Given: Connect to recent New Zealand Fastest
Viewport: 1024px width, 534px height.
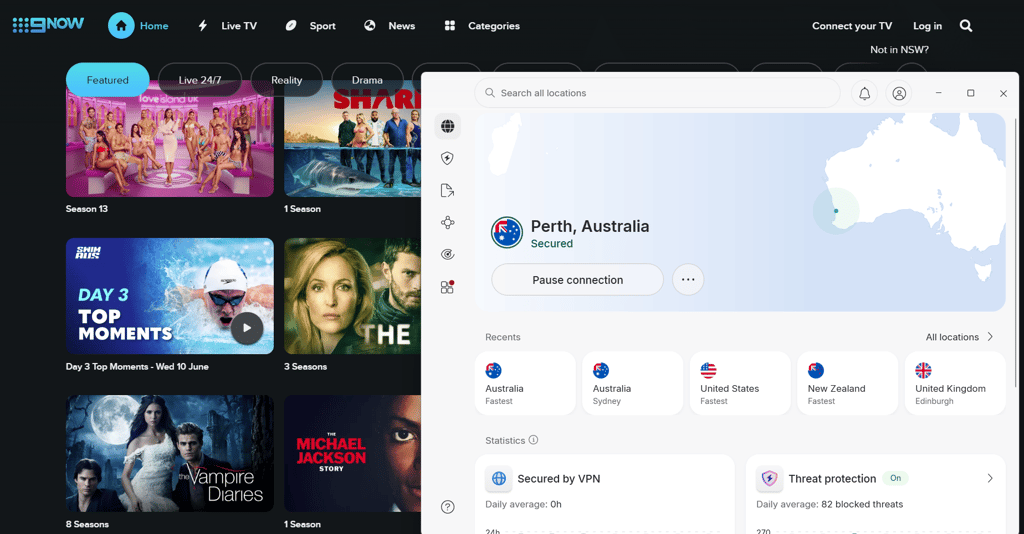Looking at the screenshot, I should [848, 383].
